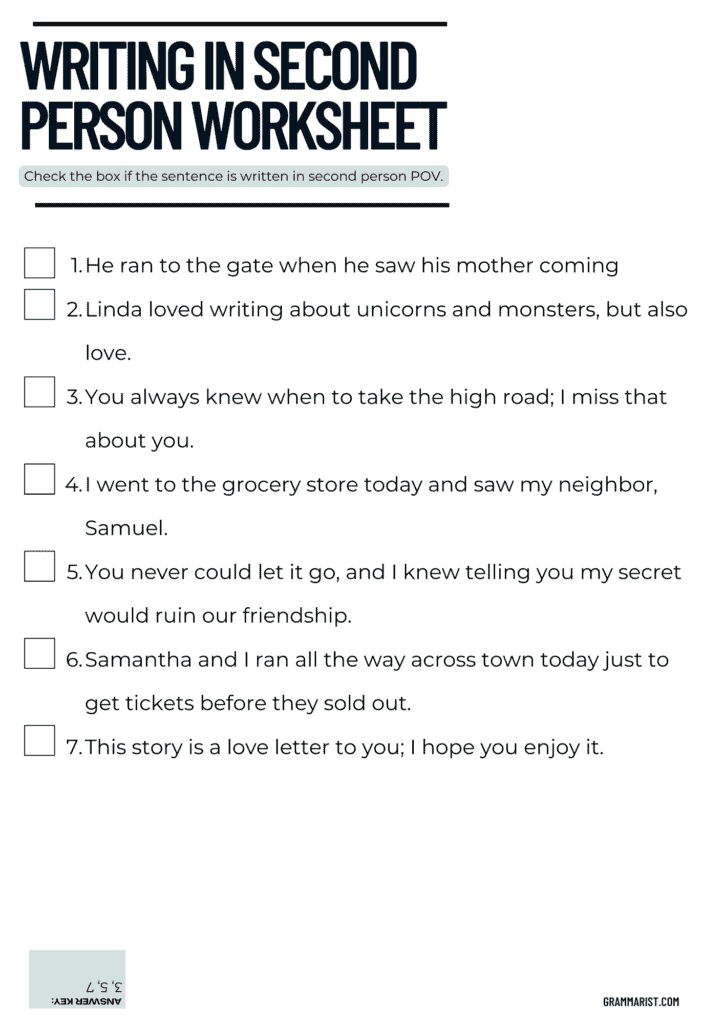Click the GRAMMARIST.COM link
The image size is (724, 1024).
tap(640, 1001)
